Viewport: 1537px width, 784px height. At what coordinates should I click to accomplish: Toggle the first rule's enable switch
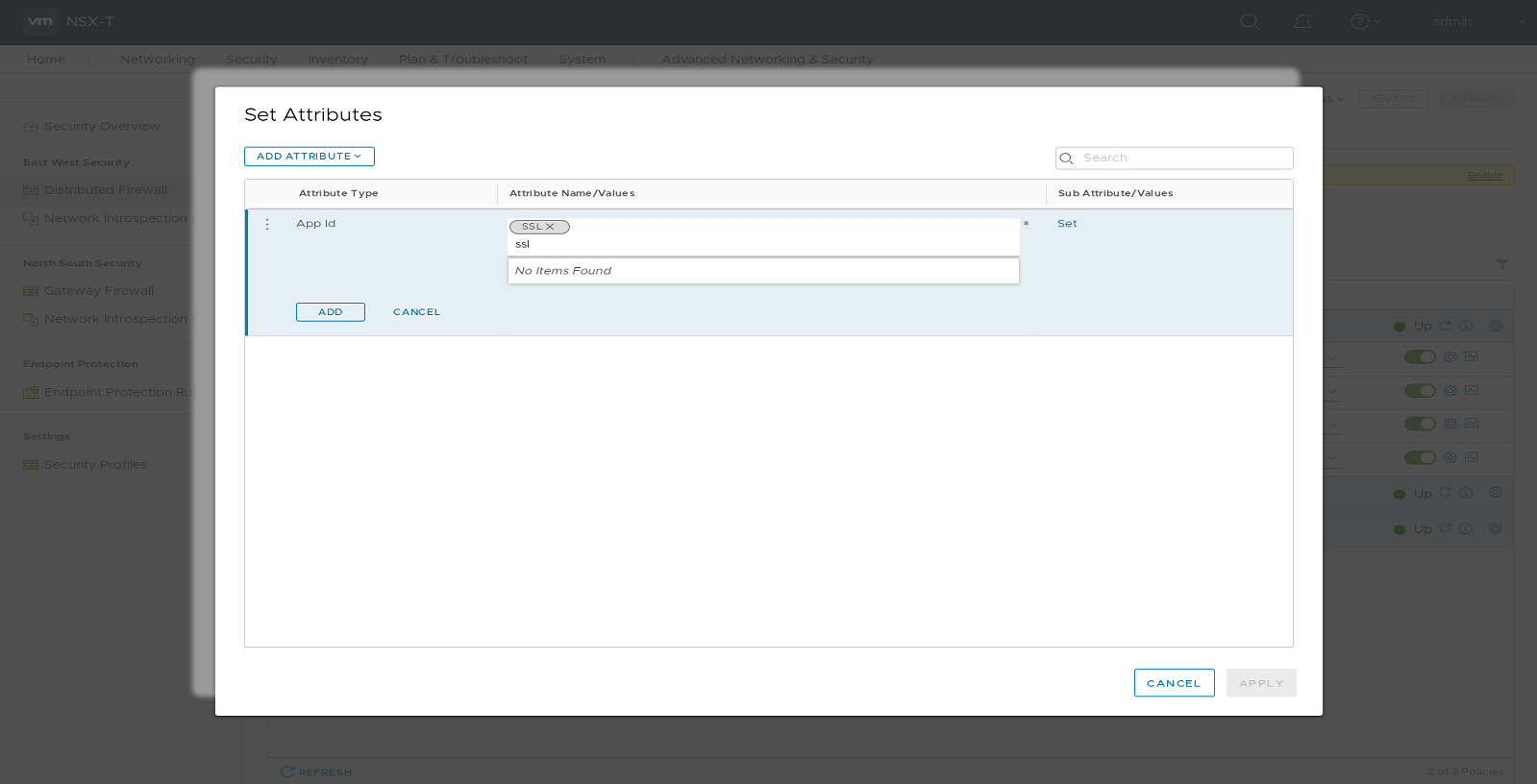[x=1419, y=357]
